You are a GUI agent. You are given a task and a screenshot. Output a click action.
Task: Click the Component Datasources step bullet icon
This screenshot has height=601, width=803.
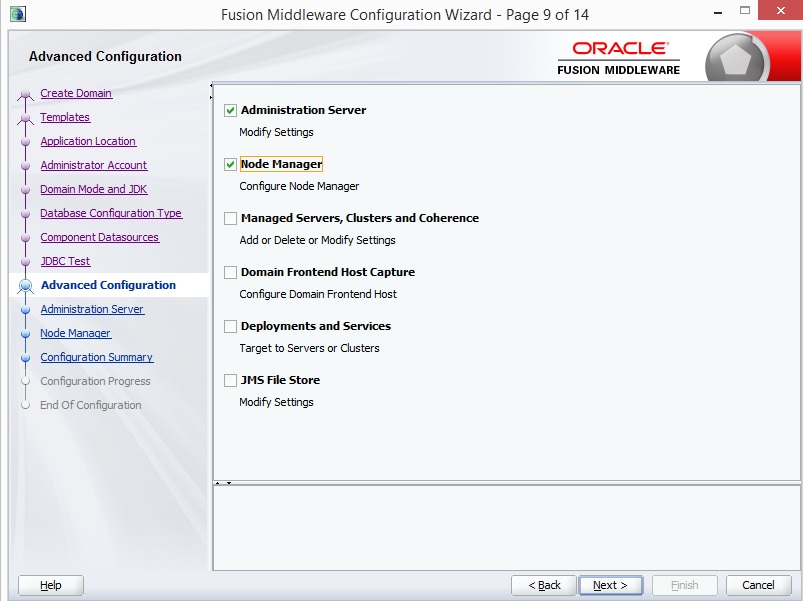pyautogui.click(x=25, y=238)
